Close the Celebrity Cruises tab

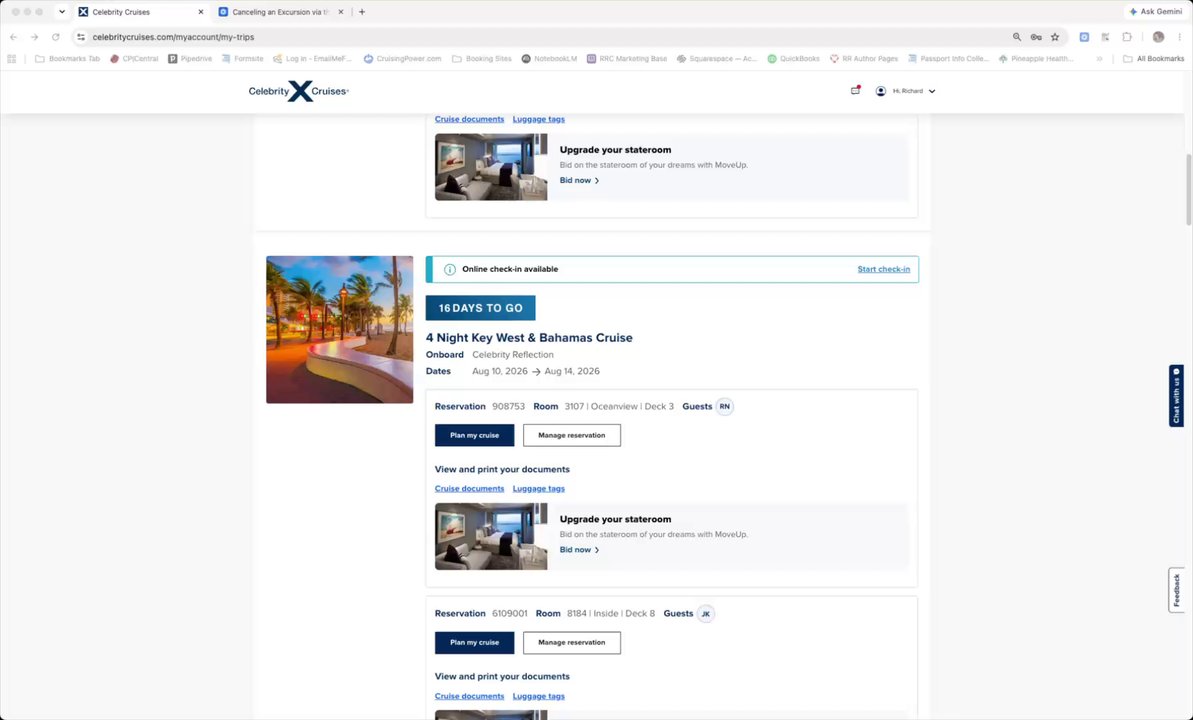tap(201, 12)
